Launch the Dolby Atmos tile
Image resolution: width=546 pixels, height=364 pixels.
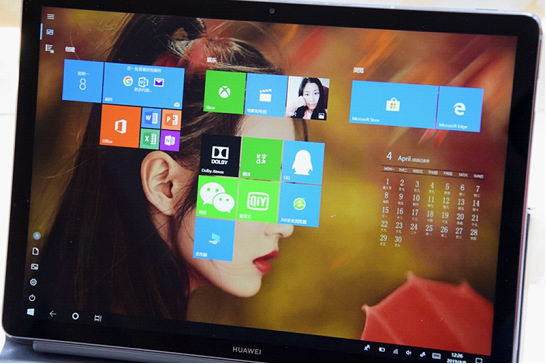[220, 156]
